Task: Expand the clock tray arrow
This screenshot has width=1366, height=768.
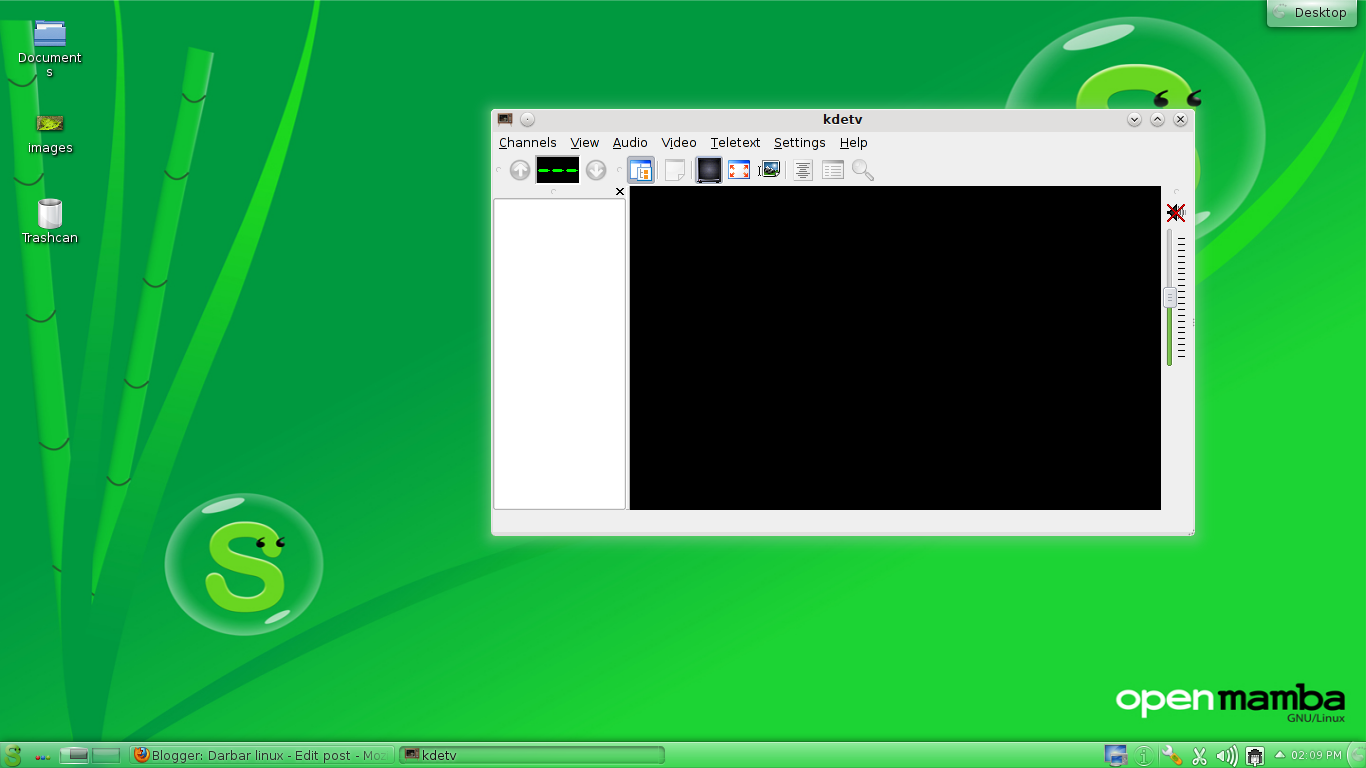Action: 1278,756
